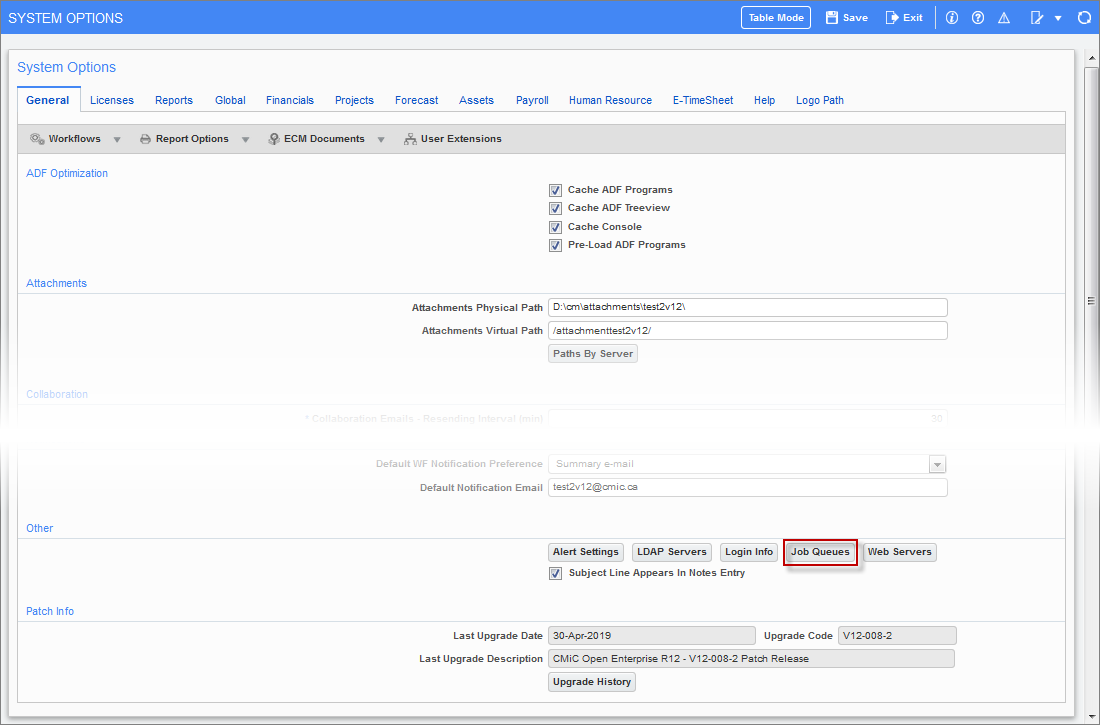Expand the Report Options dropdown arrow

tap(245, 139)
